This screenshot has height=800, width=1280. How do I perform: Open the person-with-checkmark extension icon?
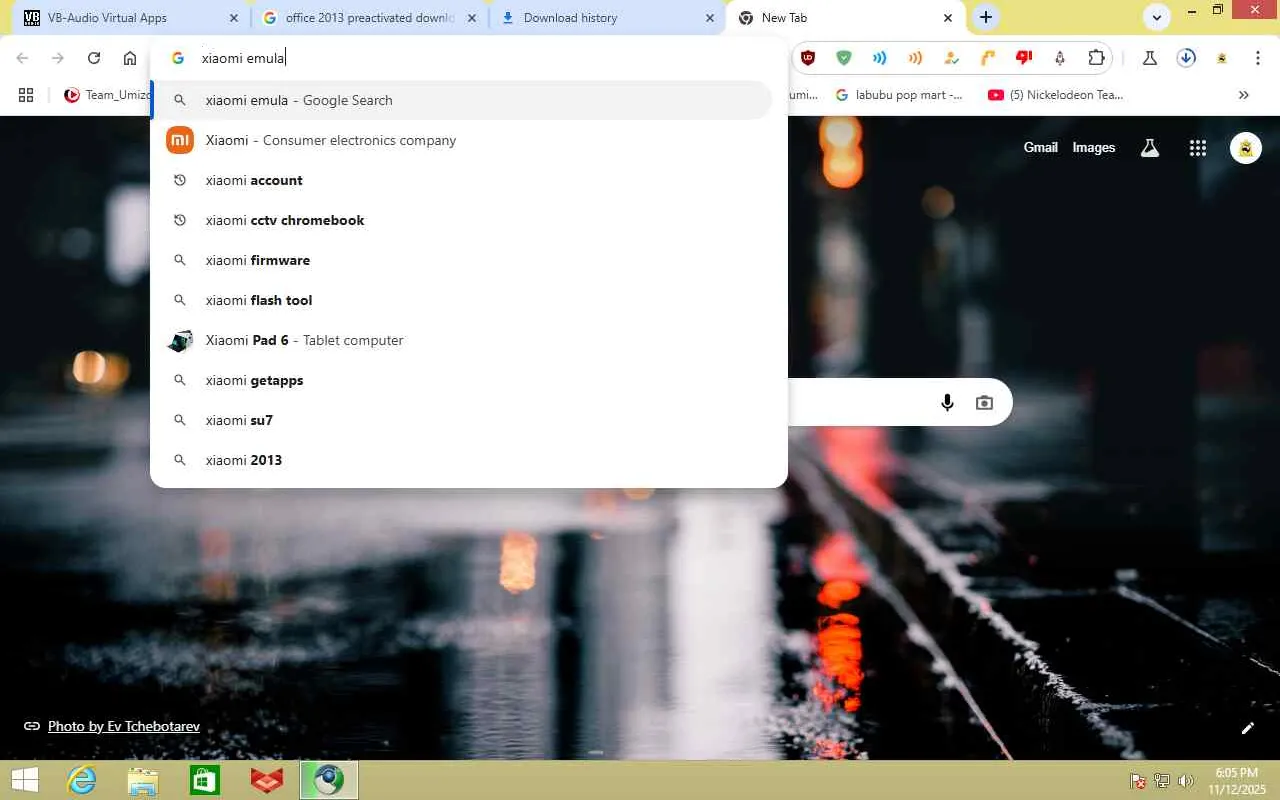coord(952,58)
